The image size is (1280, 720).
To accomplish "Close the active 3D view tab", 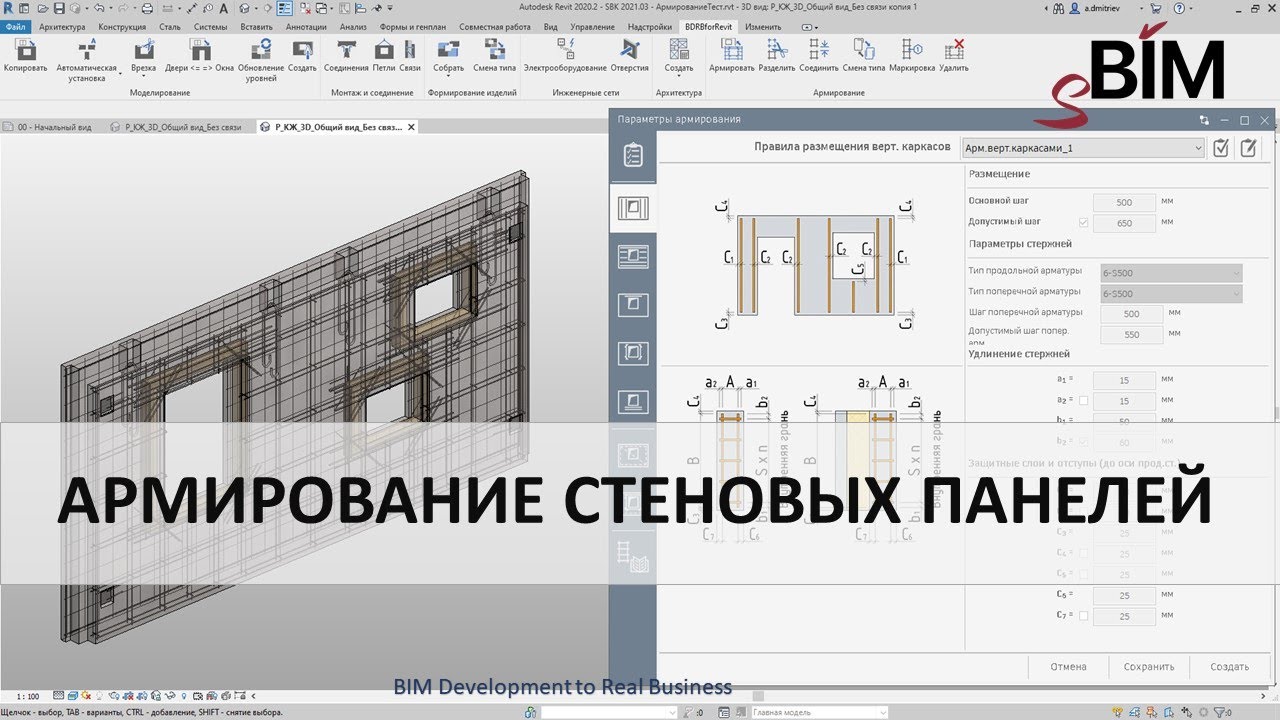I will click(411, 127).
